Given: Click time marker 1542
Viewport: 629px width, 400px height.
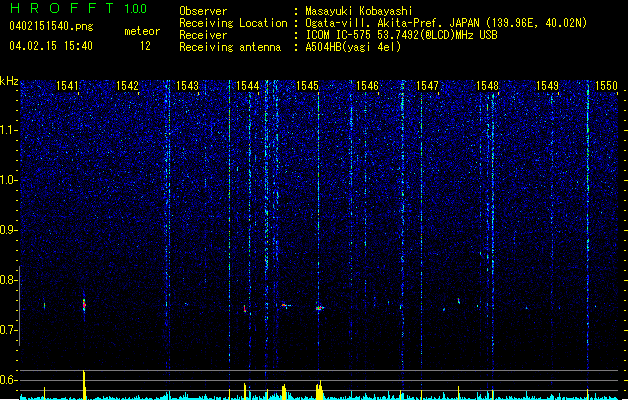Looking at the screenshot, I should pos(127,86).
